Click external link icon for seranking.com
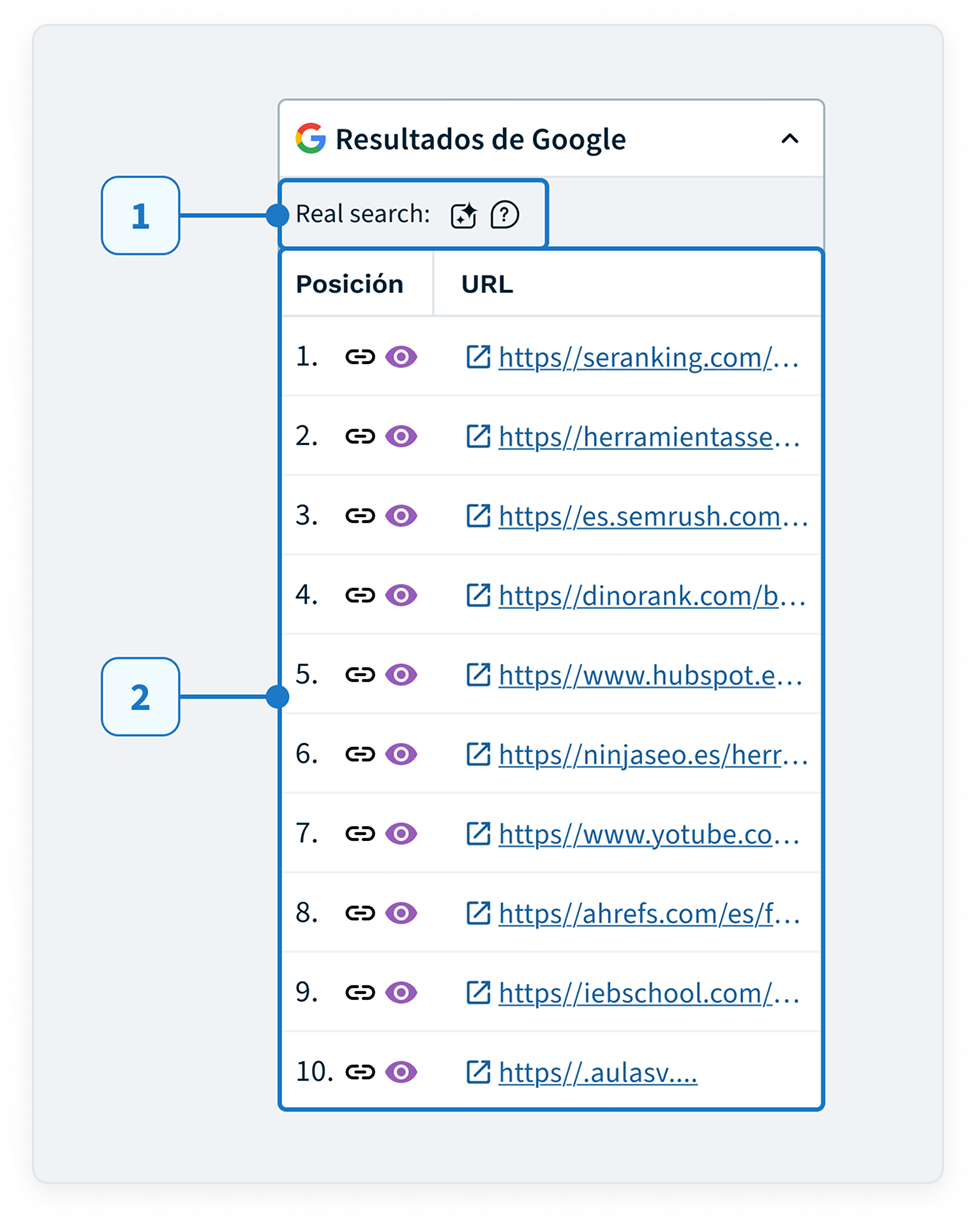This screenshot has width=976, height=1224. 479,356
